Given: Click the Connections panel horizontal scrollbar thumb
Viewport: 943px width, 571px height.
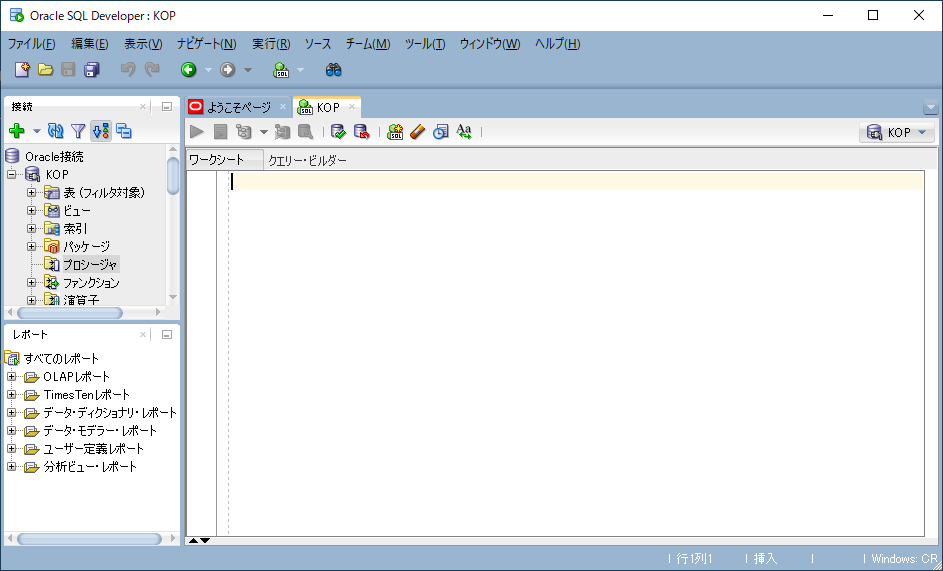Looking at the screenshot, I should pyautogui.click(x=70, y=313).
